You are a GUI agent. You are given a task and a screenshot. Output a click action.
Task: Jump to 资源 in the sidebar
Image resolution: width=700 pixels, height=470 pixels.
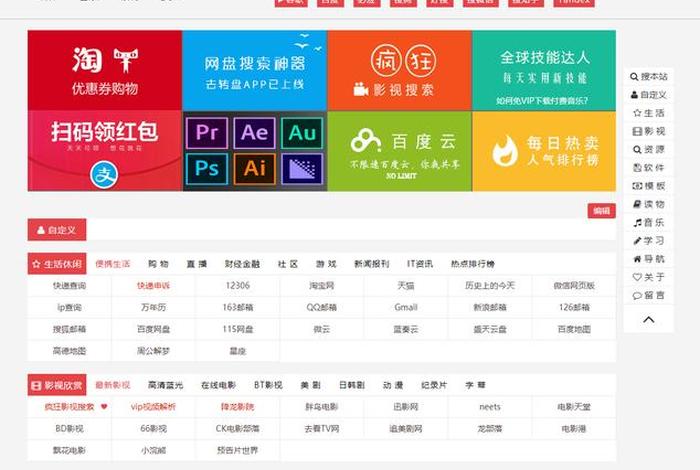649,150
